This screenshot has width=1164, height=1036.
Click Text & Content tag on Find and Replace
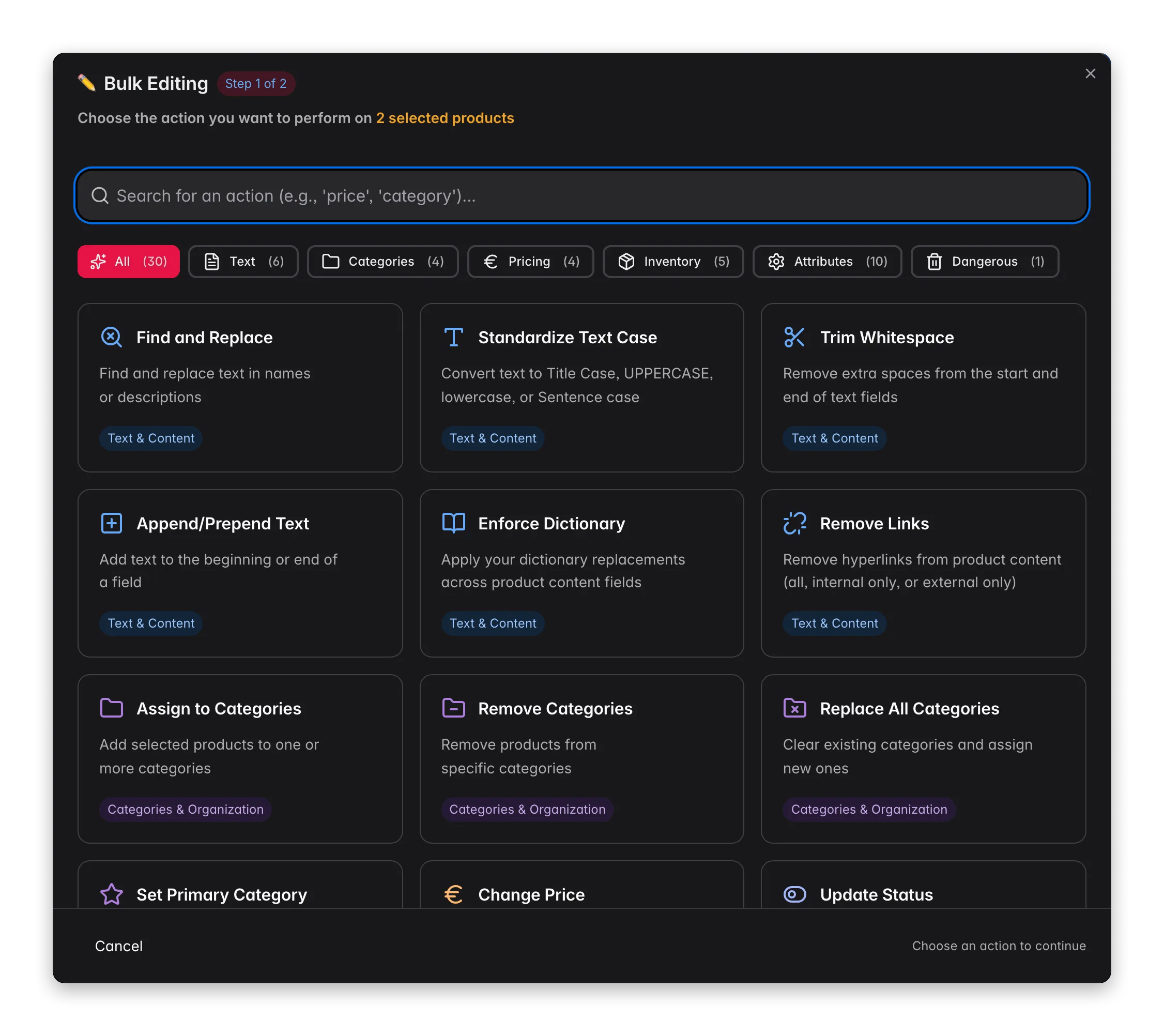pos(151,438)
